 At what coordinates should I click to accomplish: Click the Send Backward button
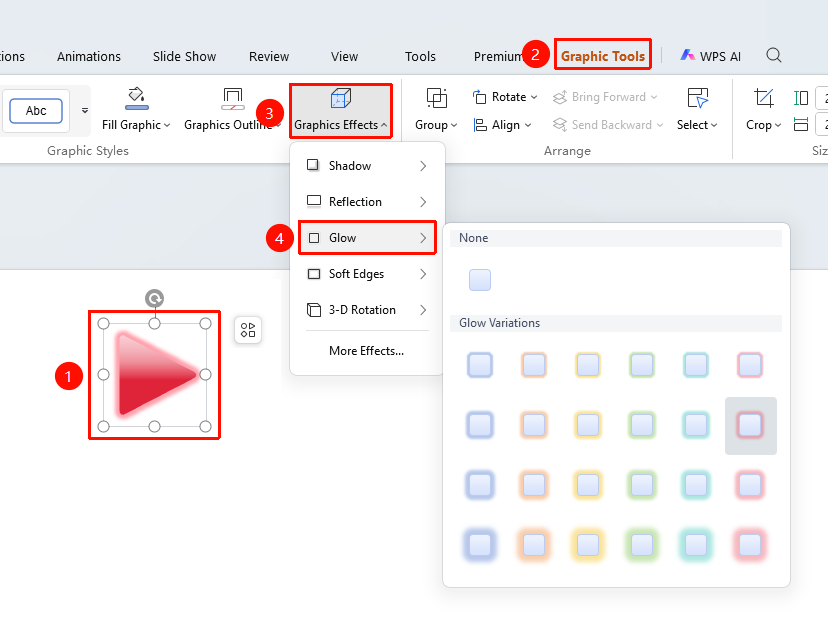(x=608, y=125)
